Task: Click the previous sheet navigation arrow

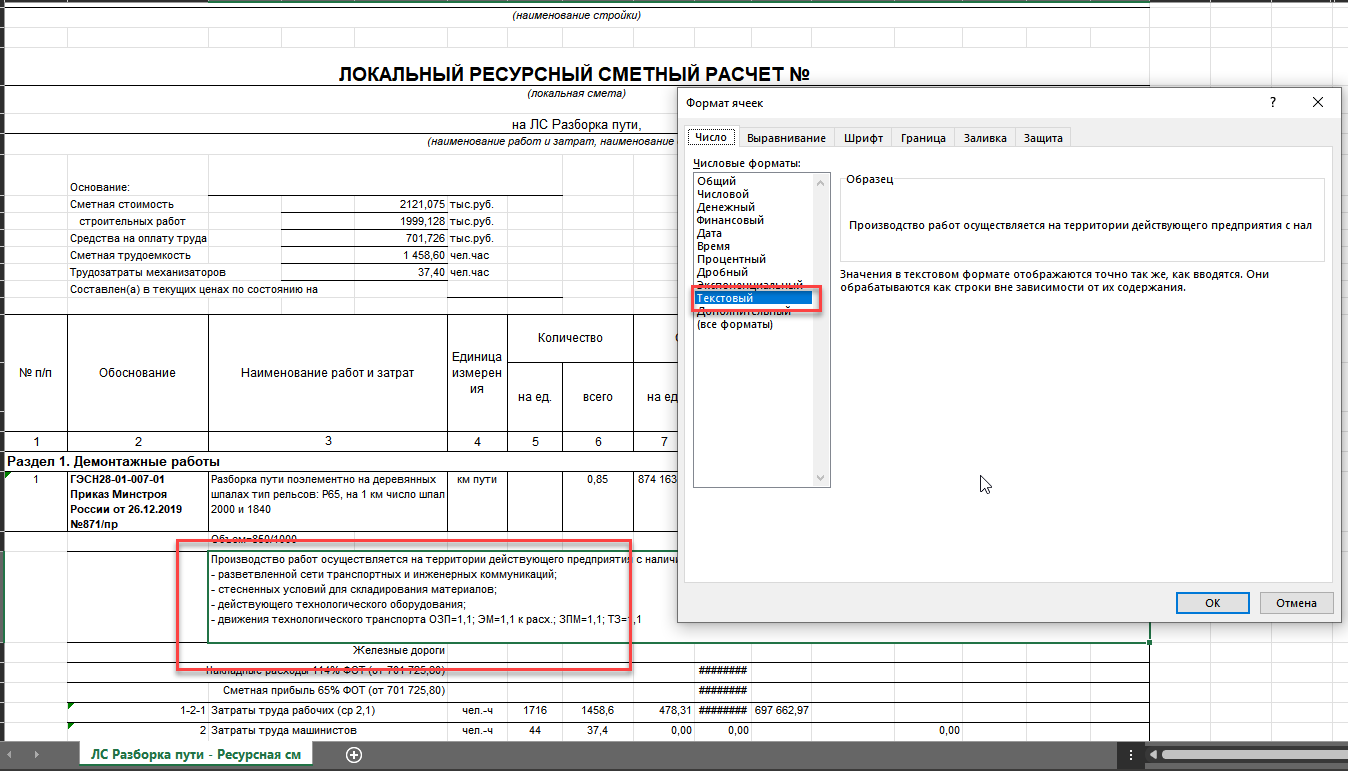Action: coord(10,755)
